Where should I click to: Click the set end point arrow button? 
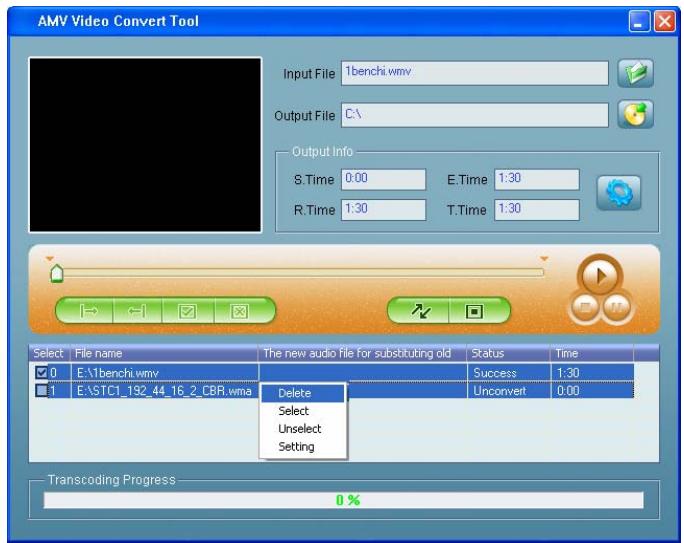[137, 311]
